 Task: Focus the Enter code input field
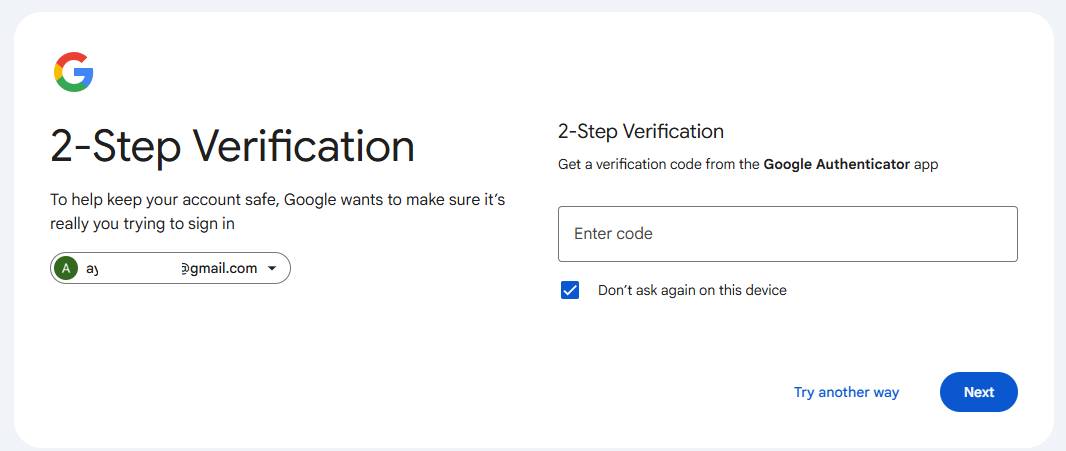[787, 234]
